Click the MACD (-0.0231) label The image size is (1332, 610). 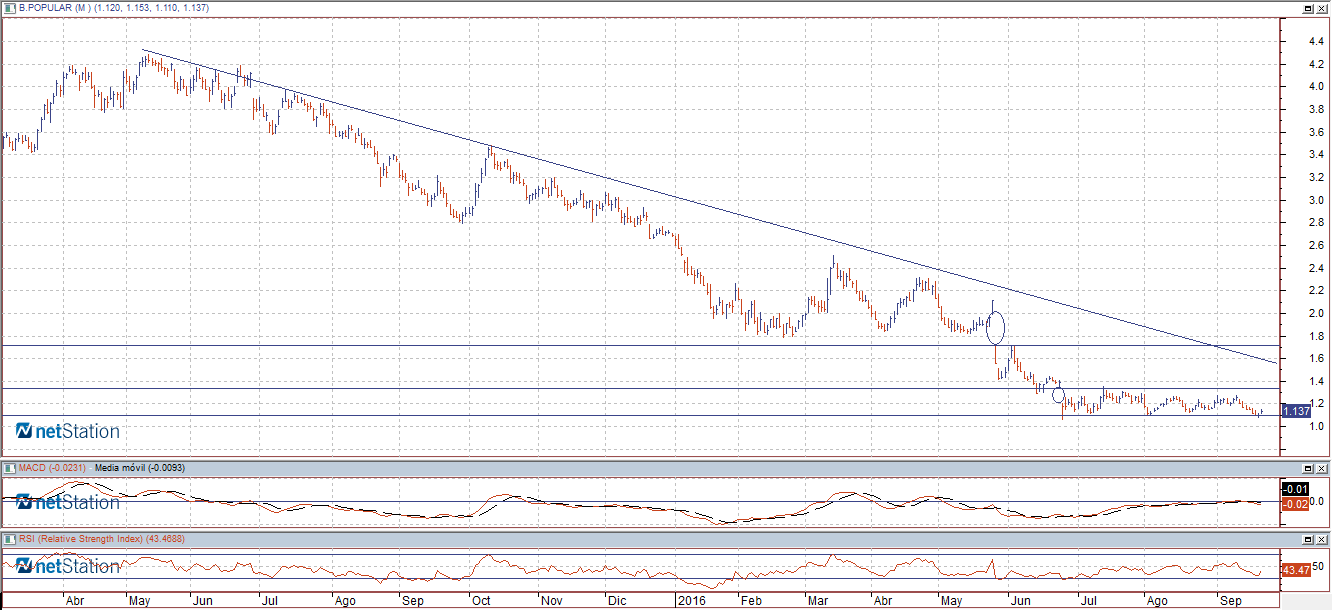tap(50, 468)
